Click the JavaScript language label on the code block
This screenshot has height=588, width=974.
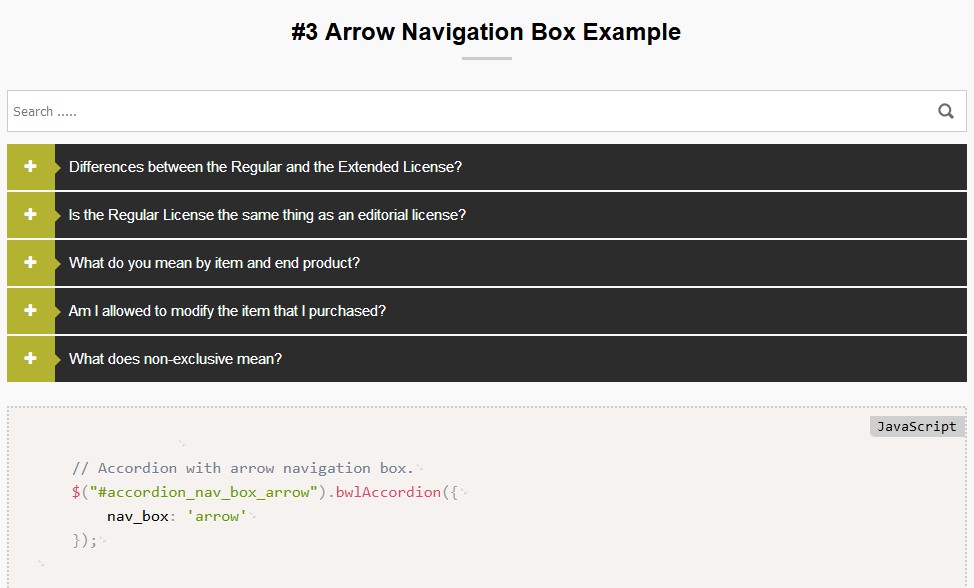coord(916,427)
